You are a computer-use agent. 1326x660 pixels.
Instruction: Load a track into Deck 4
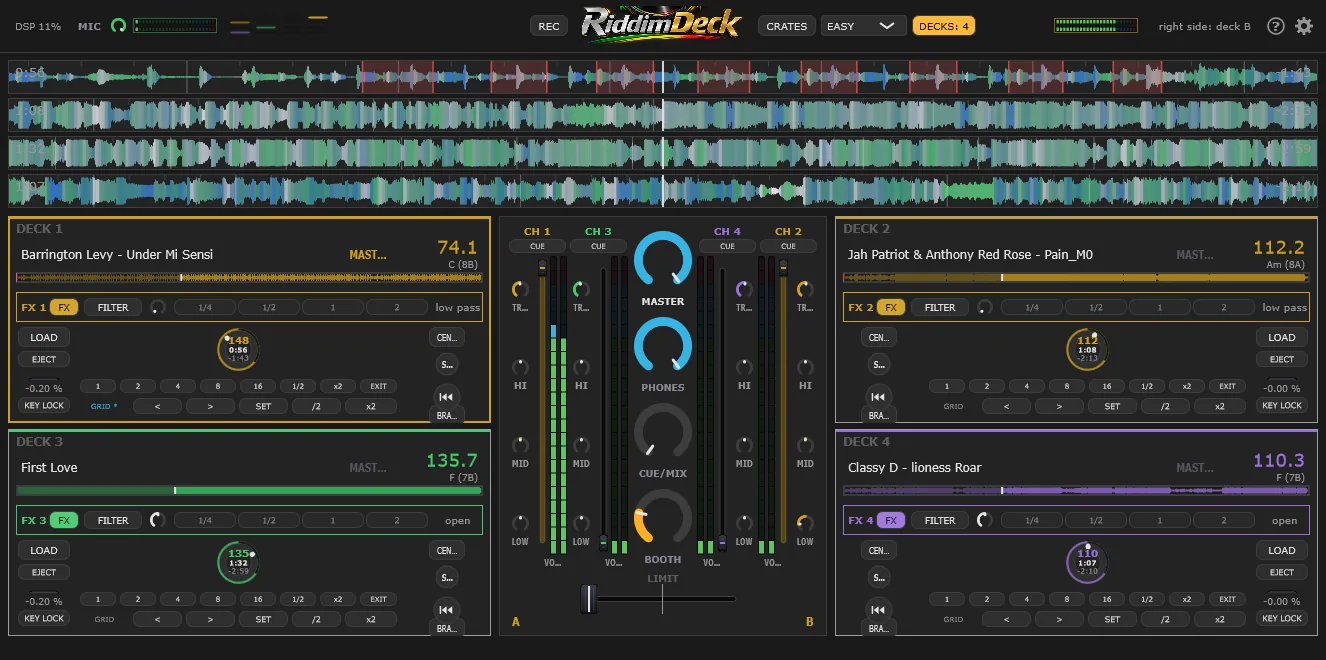[x=1282, y=550]
